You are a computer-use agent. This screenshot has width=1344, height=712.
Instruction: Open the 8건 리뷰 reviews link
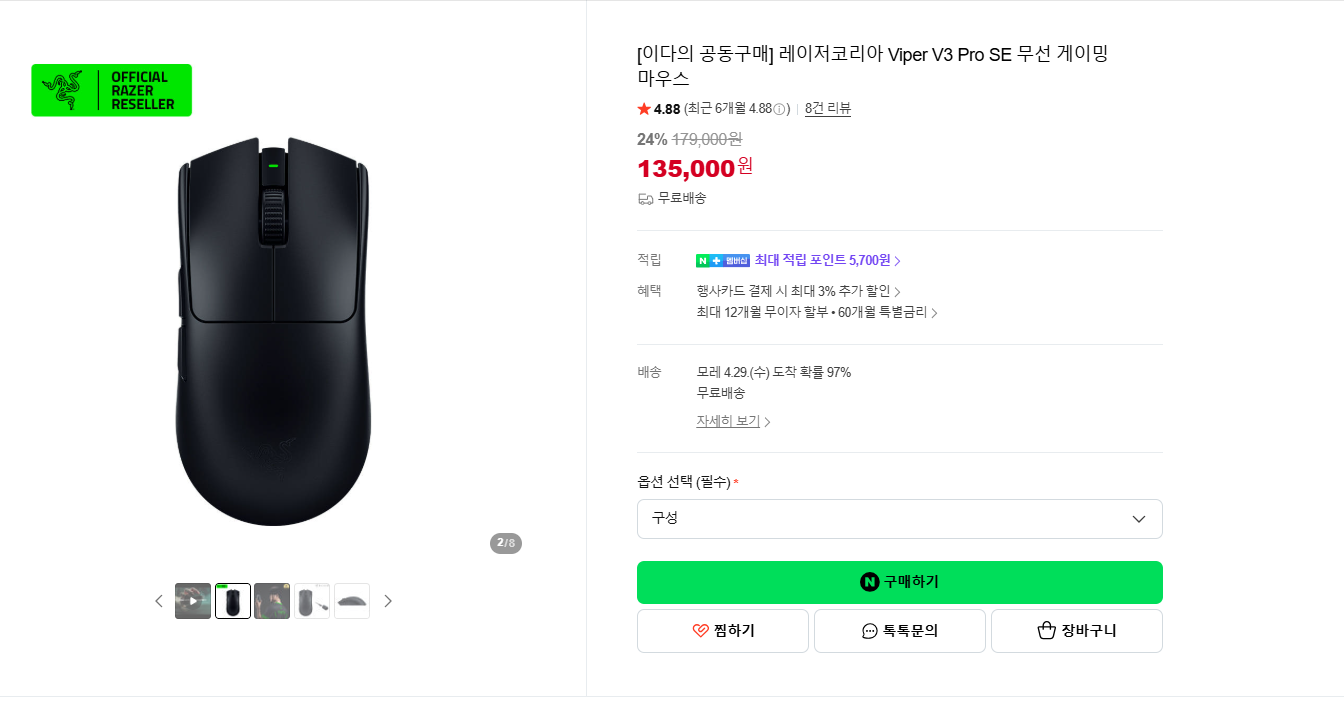click(827, 109)
